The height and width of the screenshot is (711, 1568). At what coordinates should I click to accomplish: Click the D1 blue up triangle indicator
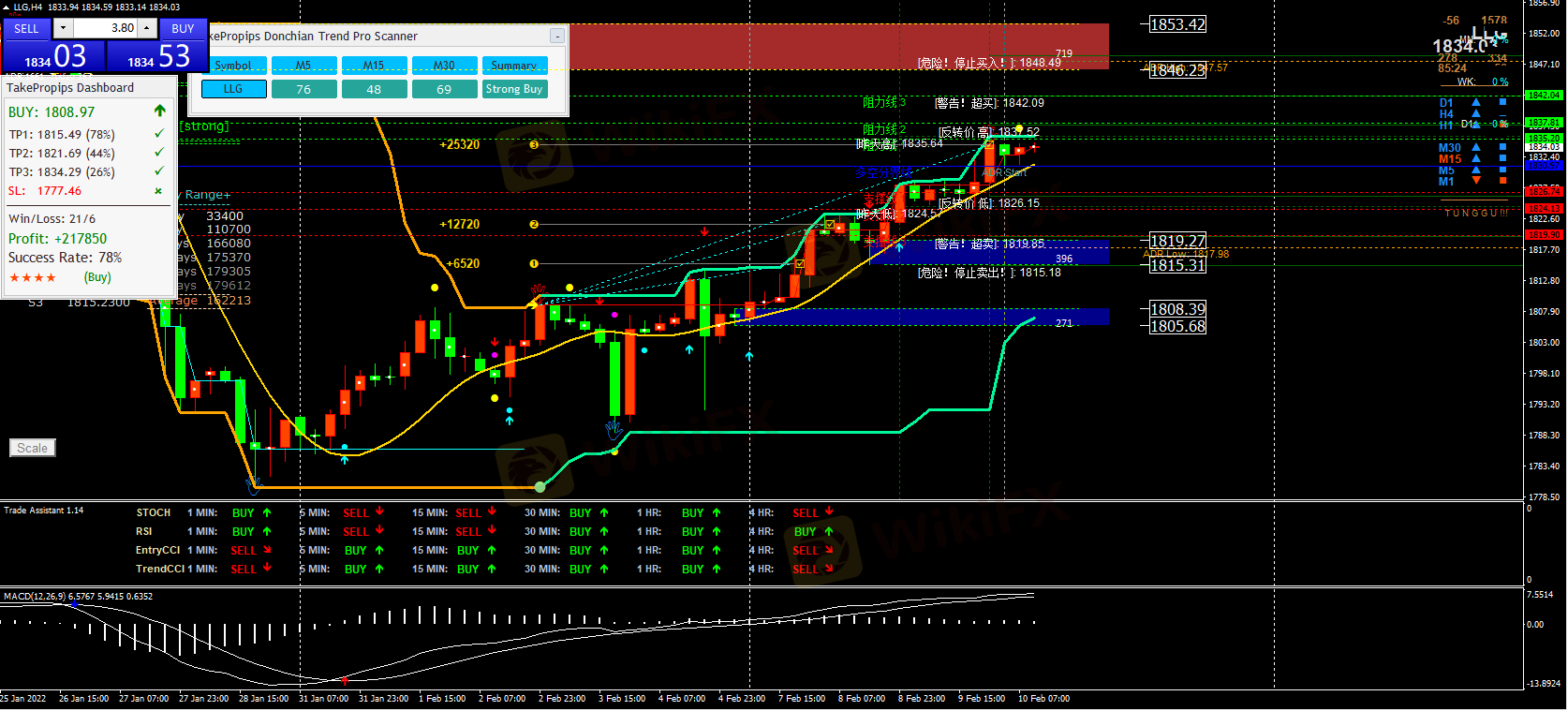click(1476, 103)
